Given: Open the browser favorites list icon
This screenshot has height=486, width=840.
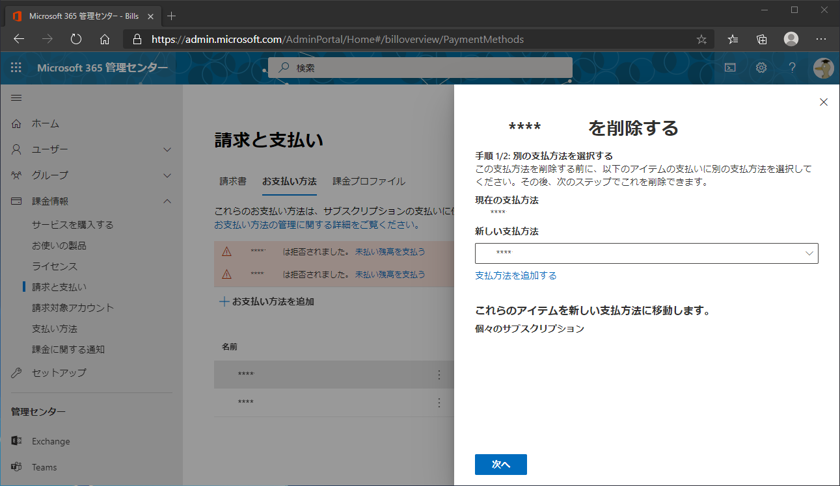Looking at the screenshot, I should click(733, 39).
